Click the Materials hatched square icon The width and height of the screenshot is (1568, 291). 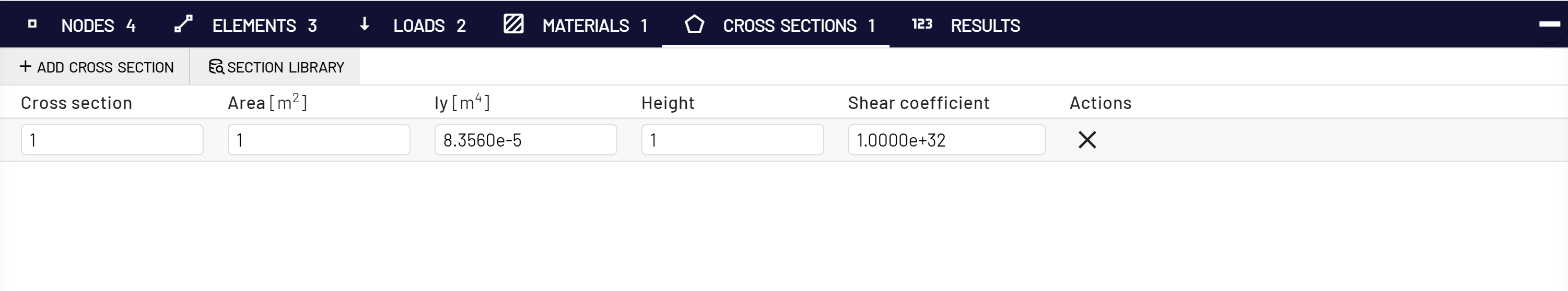click(513, 25)
